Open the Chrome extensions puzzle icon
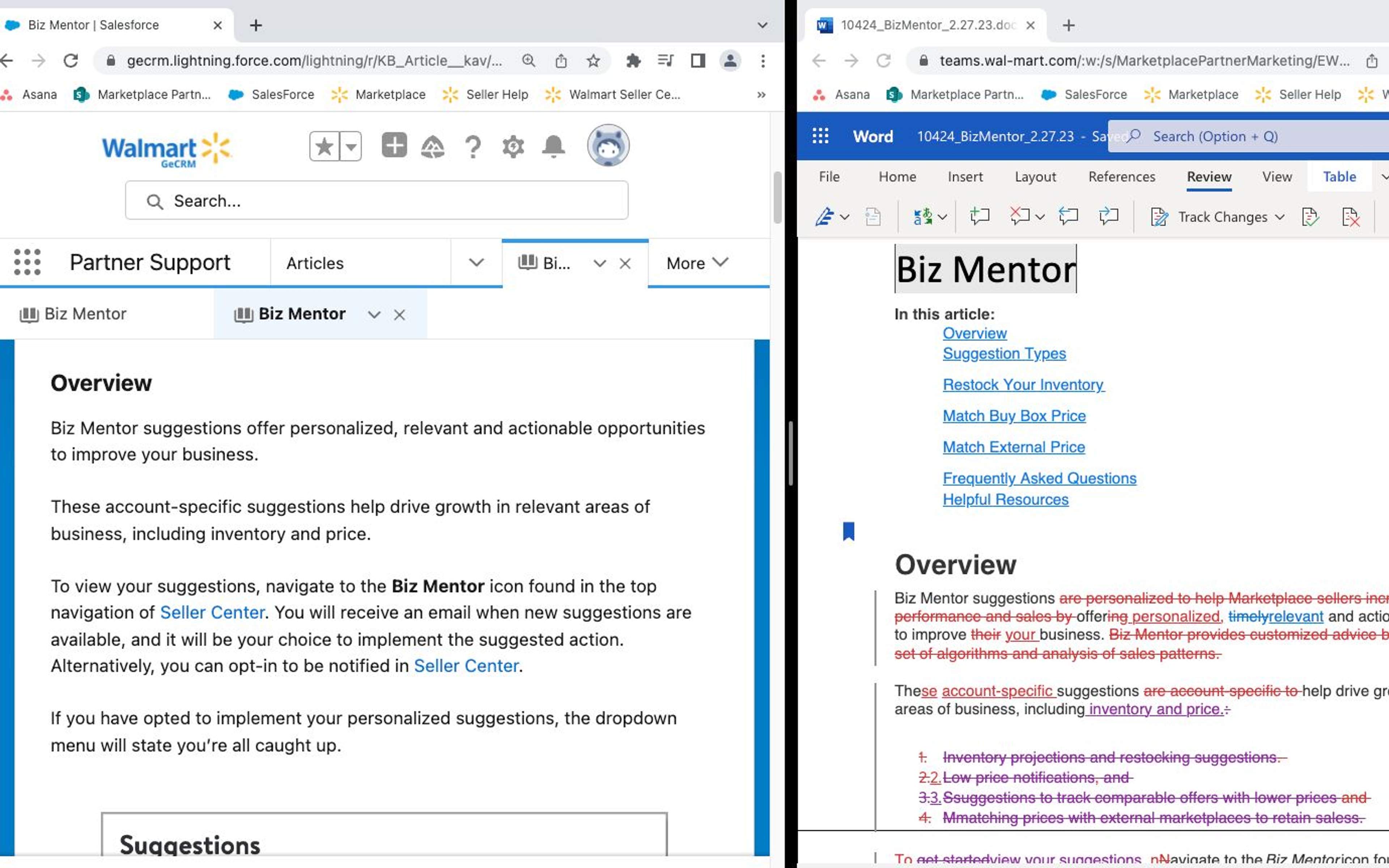 coord(633,60)
